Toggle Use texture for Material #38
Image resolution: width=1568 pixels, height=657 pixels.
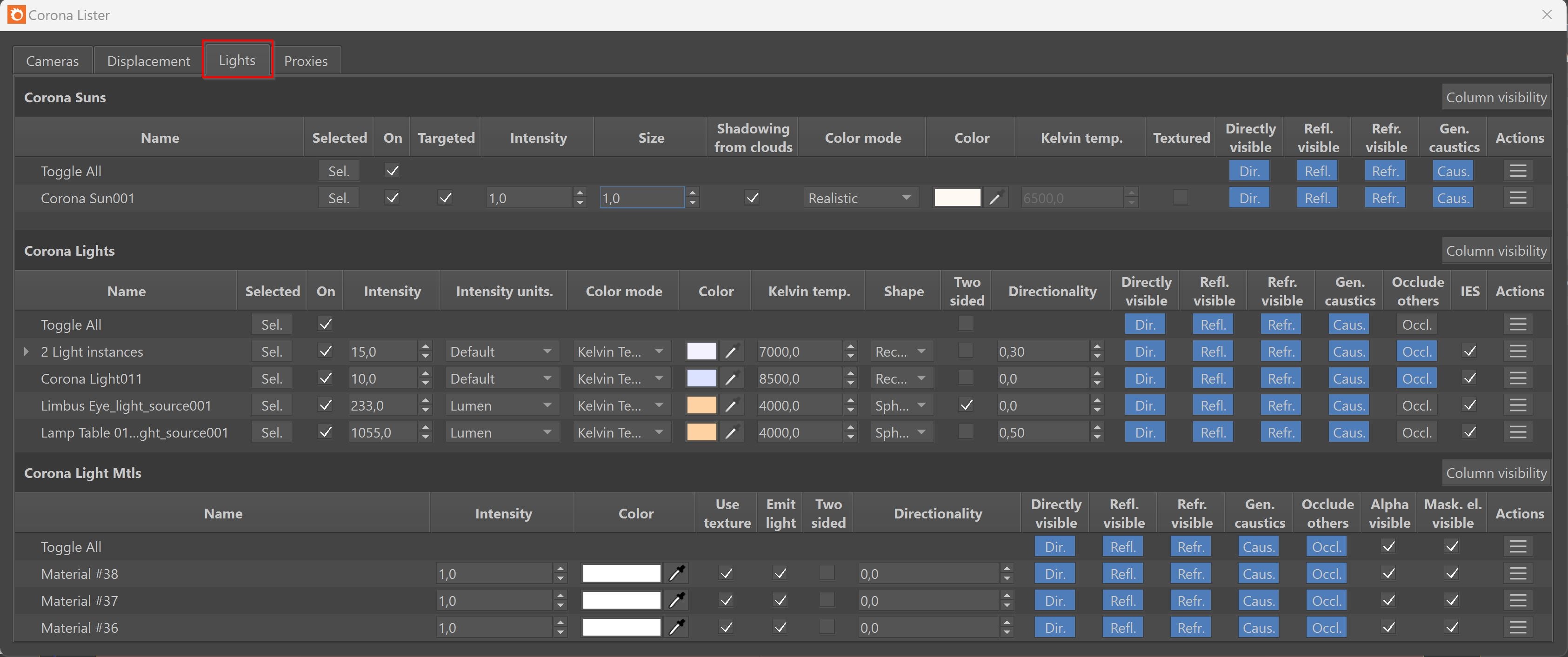[726, 573]
